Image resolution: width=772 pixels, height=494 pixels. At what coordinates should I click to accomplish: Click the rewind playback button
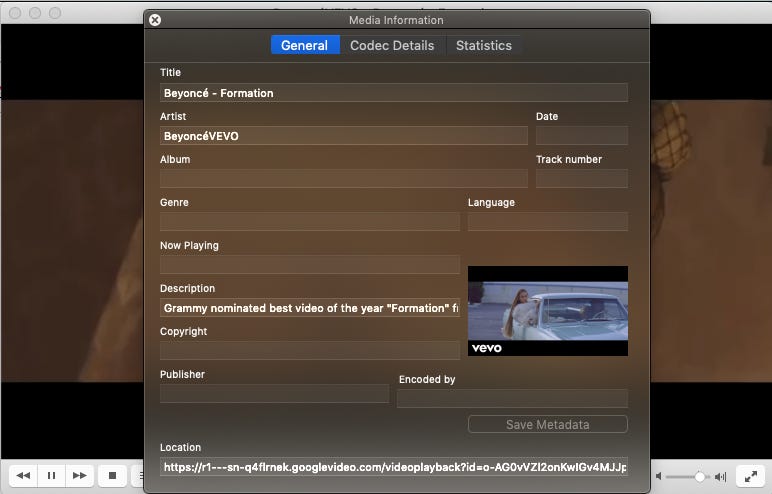(x=23, y=476)
